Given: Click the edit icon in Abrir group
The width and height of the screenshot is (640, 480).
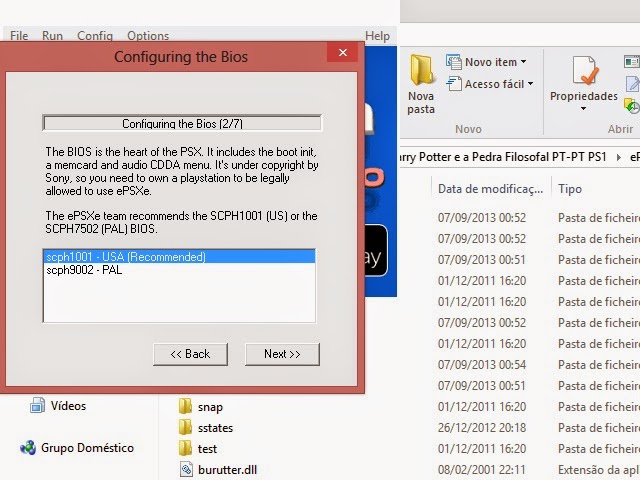Looking at the screenshot, I should pos(632,84).
